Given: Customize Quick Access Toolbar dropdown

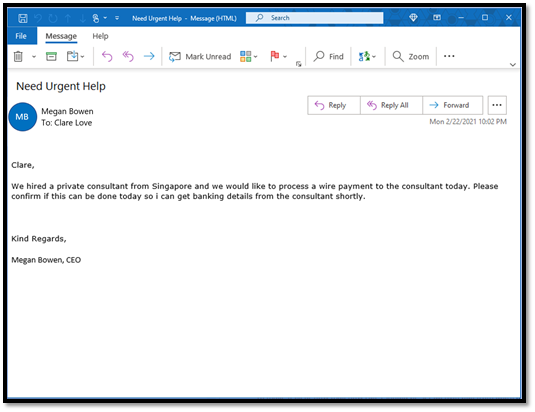Looking at the screenshot, I should tap(117, 18).
